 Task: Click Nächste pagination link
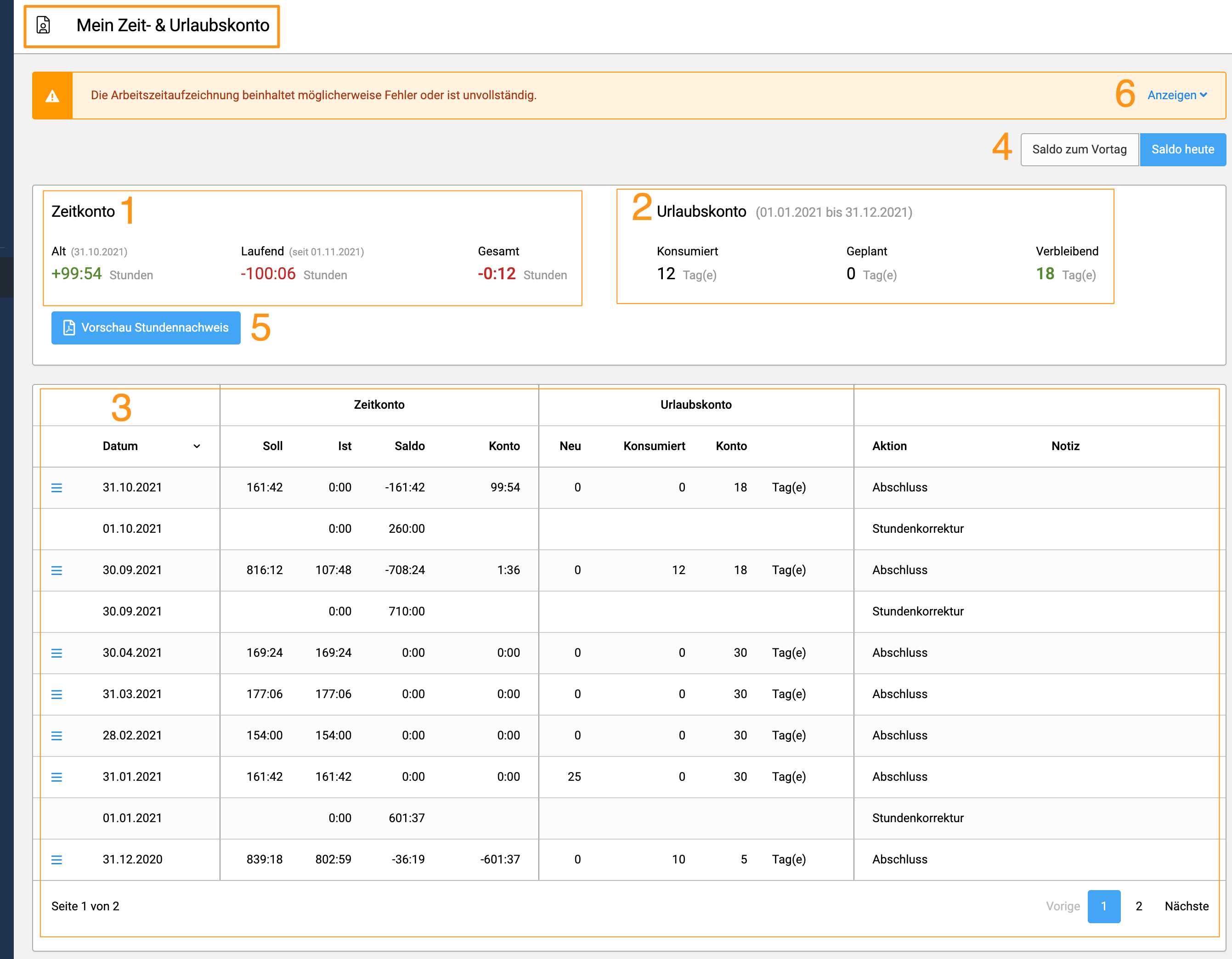click(x=1187, y=906)
